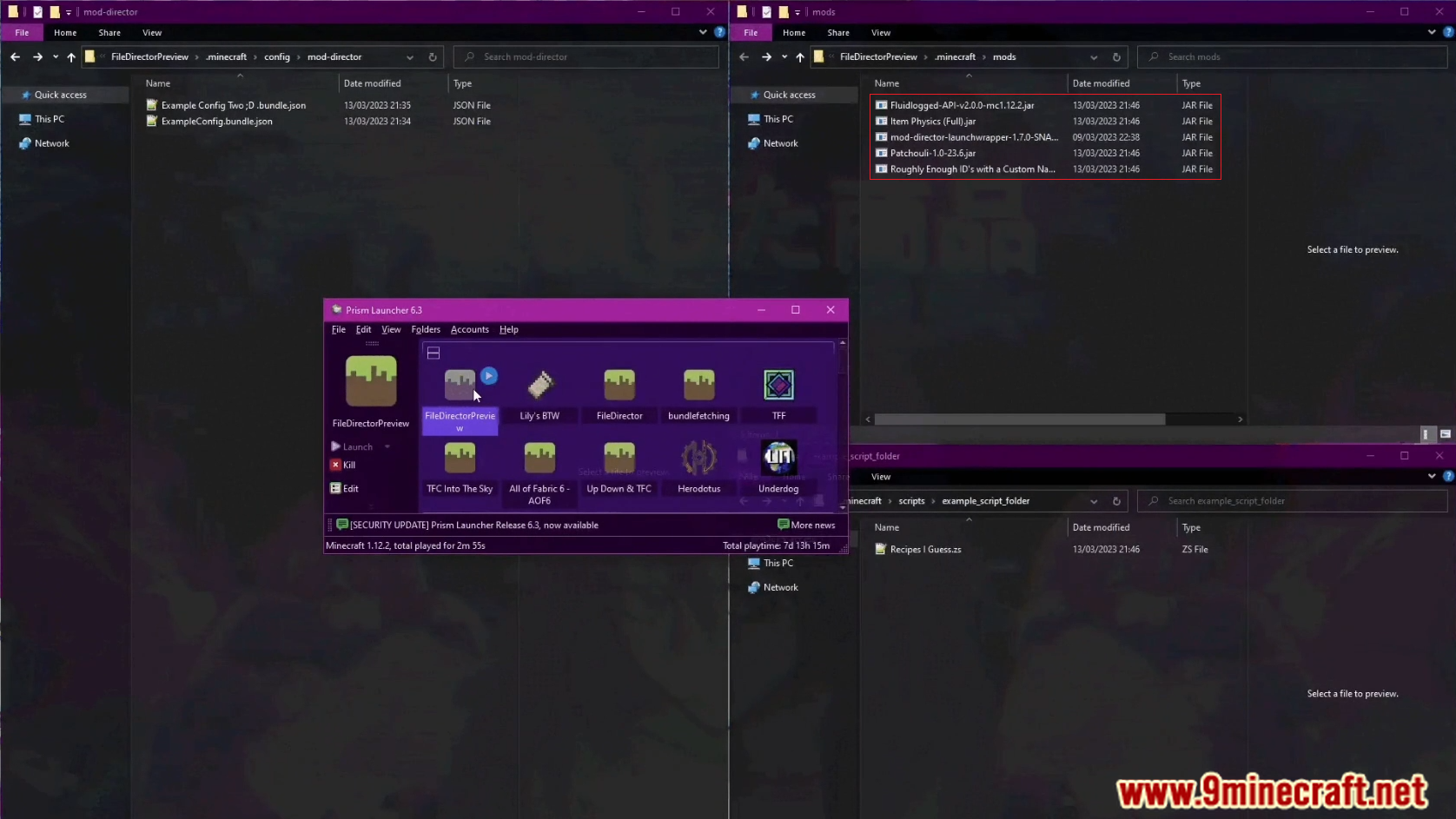The height and width of the screenshot is (819, 1456).
Task: Expand address bar history in mod-director window
Action: [410, 56]
